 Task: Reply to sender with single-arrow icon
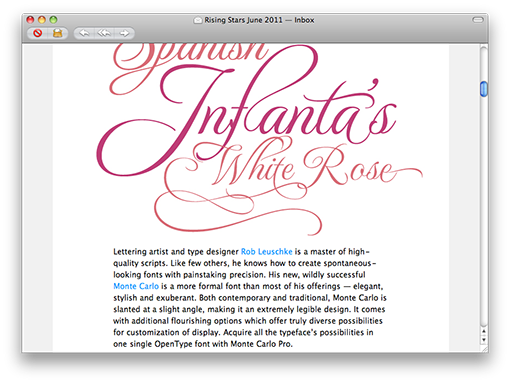coord(84,33)
